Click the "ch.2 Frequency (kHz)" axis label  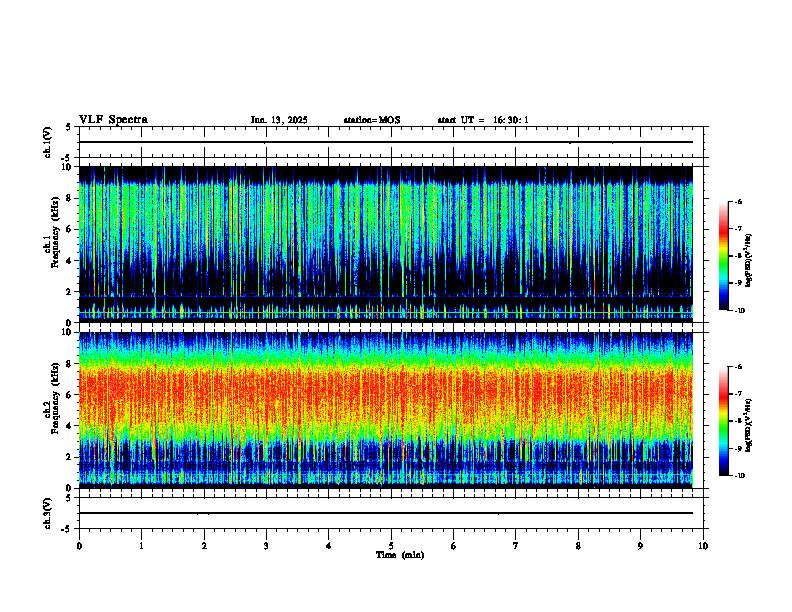click(51, 398)
